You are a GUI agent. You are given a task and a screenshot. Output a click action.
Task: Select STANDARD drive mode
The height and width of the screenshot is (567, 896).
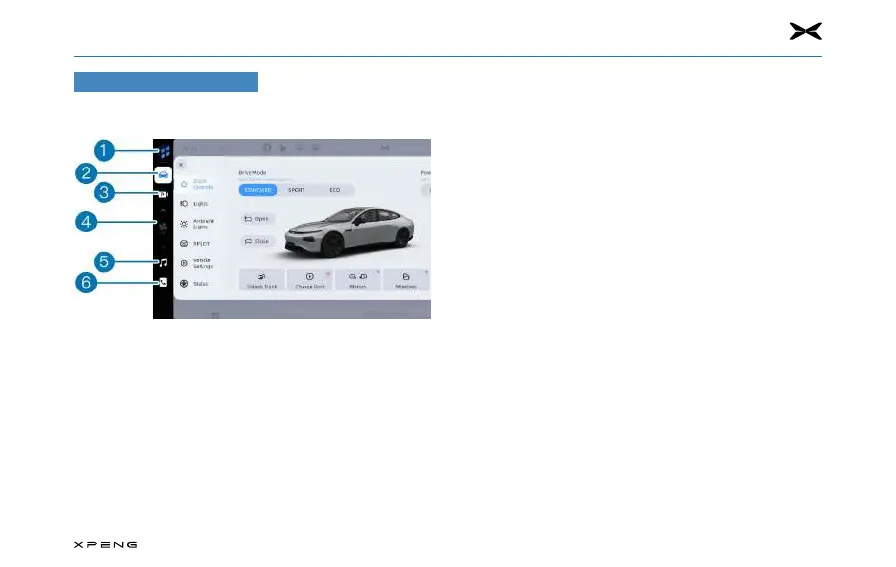[x=258, y=190]
